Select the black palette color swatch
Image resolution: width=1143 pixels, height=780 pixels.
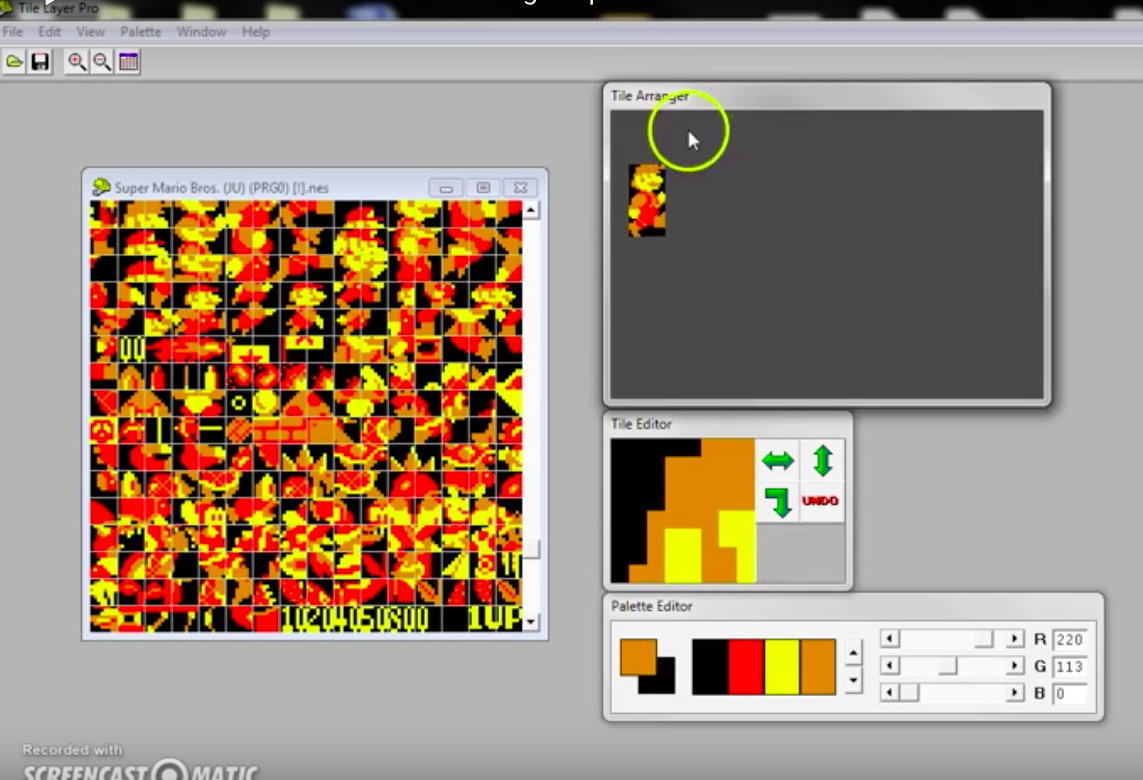click(710, 667)
